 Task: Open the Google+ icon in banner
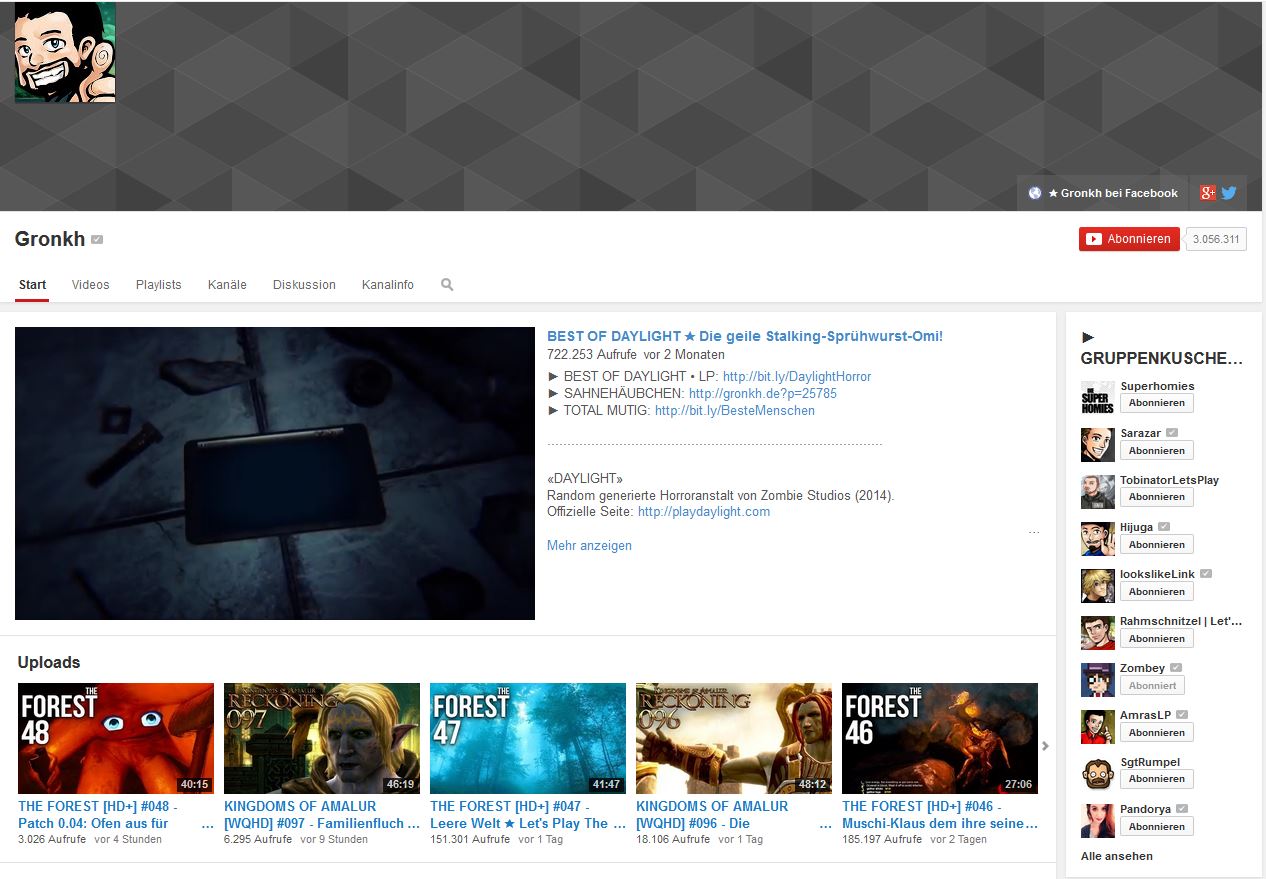click(x=1208, y=193)
